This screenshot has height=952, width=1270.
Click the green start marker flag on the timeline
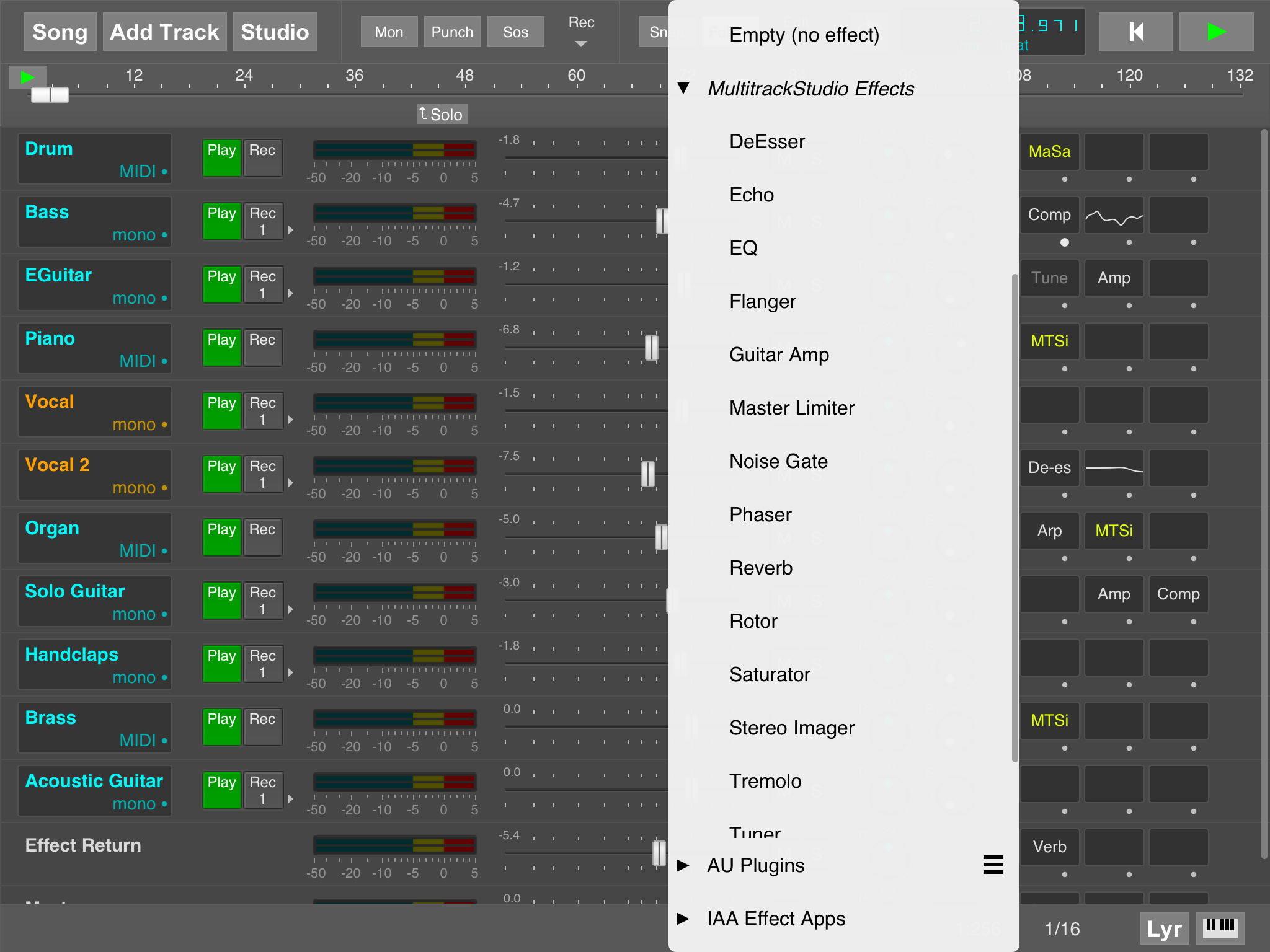pos(27,77)
